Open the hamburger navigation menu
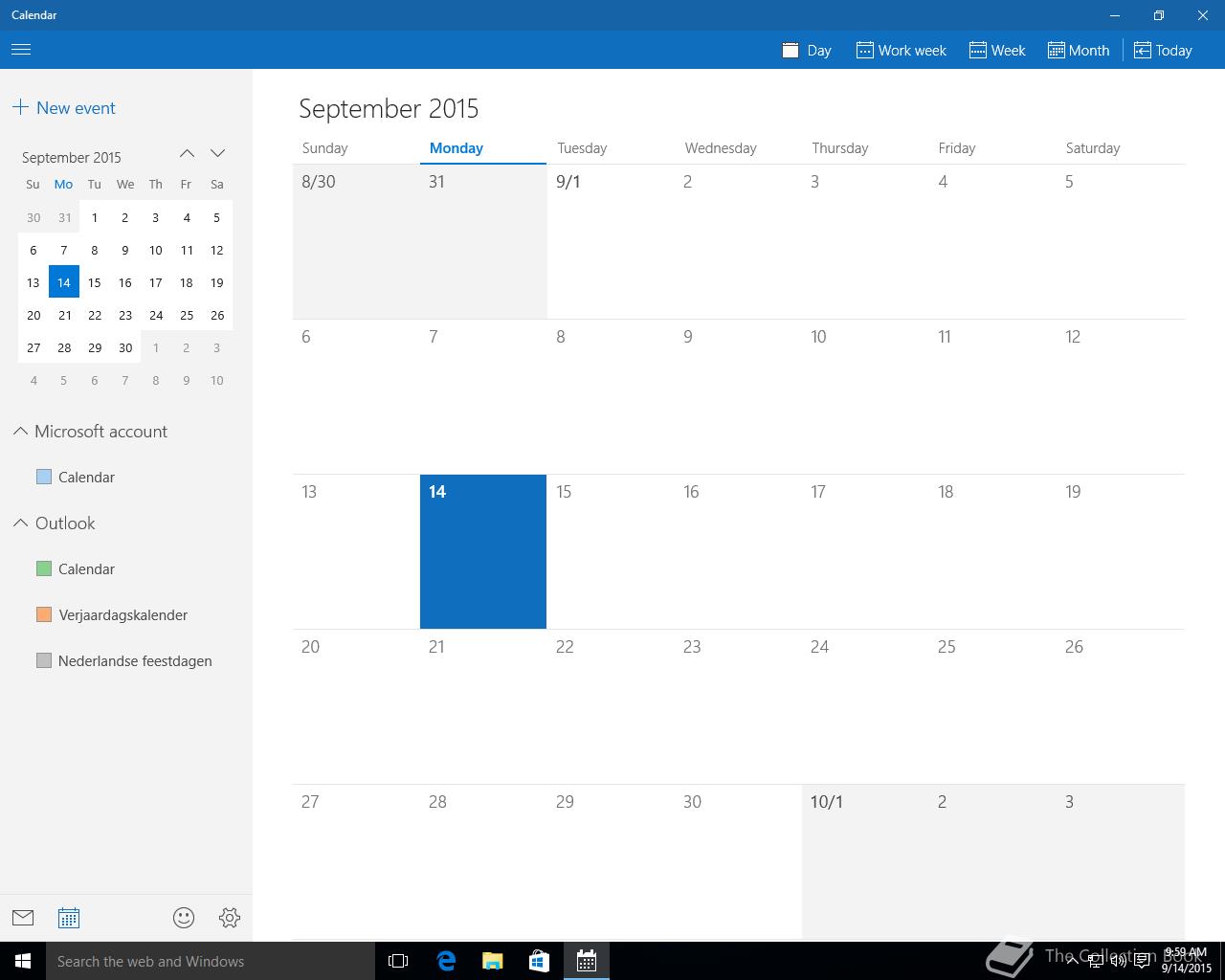This screenshot has width=1225, height=980. click(21, 50)
